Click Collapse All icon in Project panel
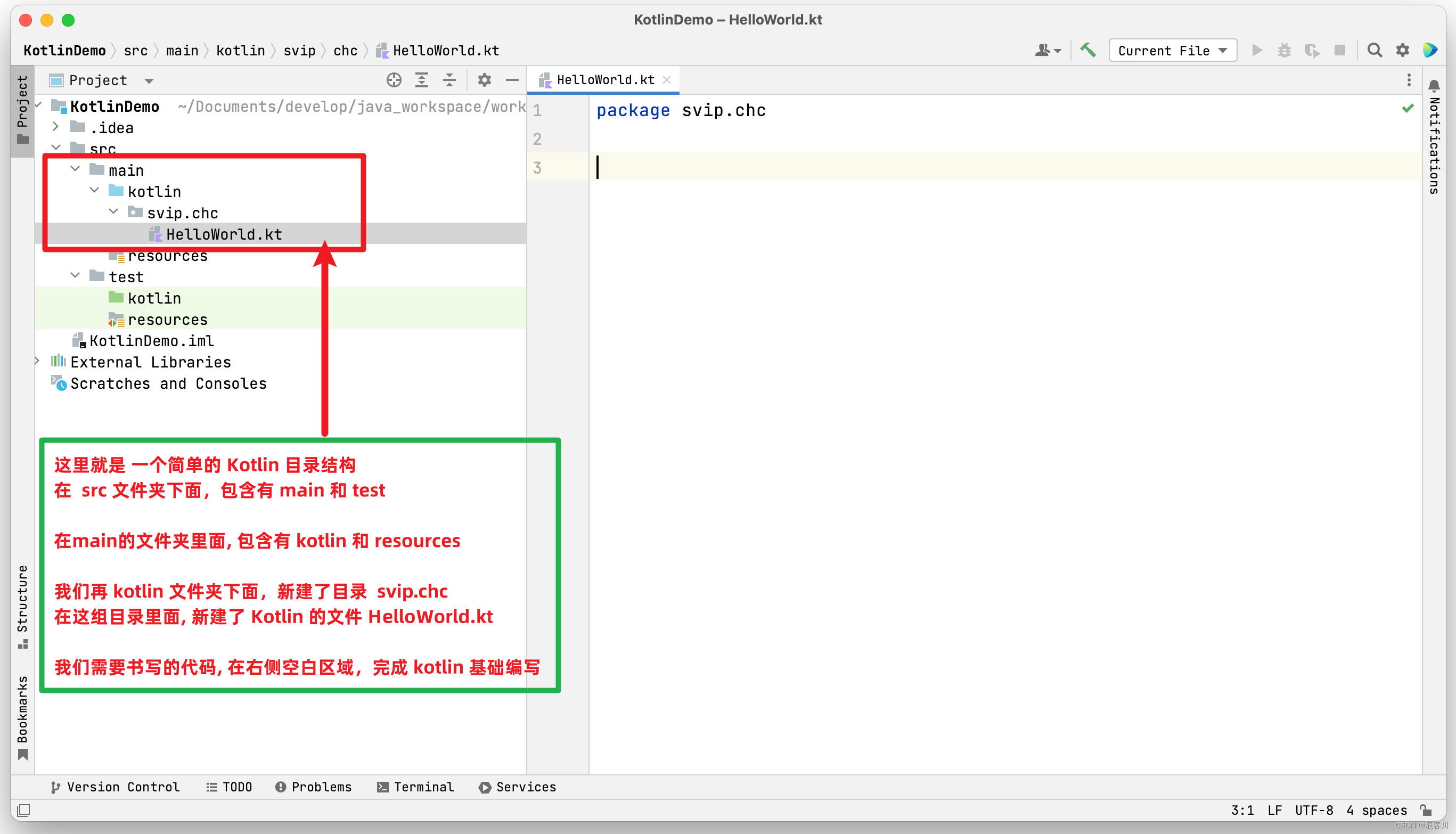The width and height of the screenshot is (1456, 834). (449, 80)
